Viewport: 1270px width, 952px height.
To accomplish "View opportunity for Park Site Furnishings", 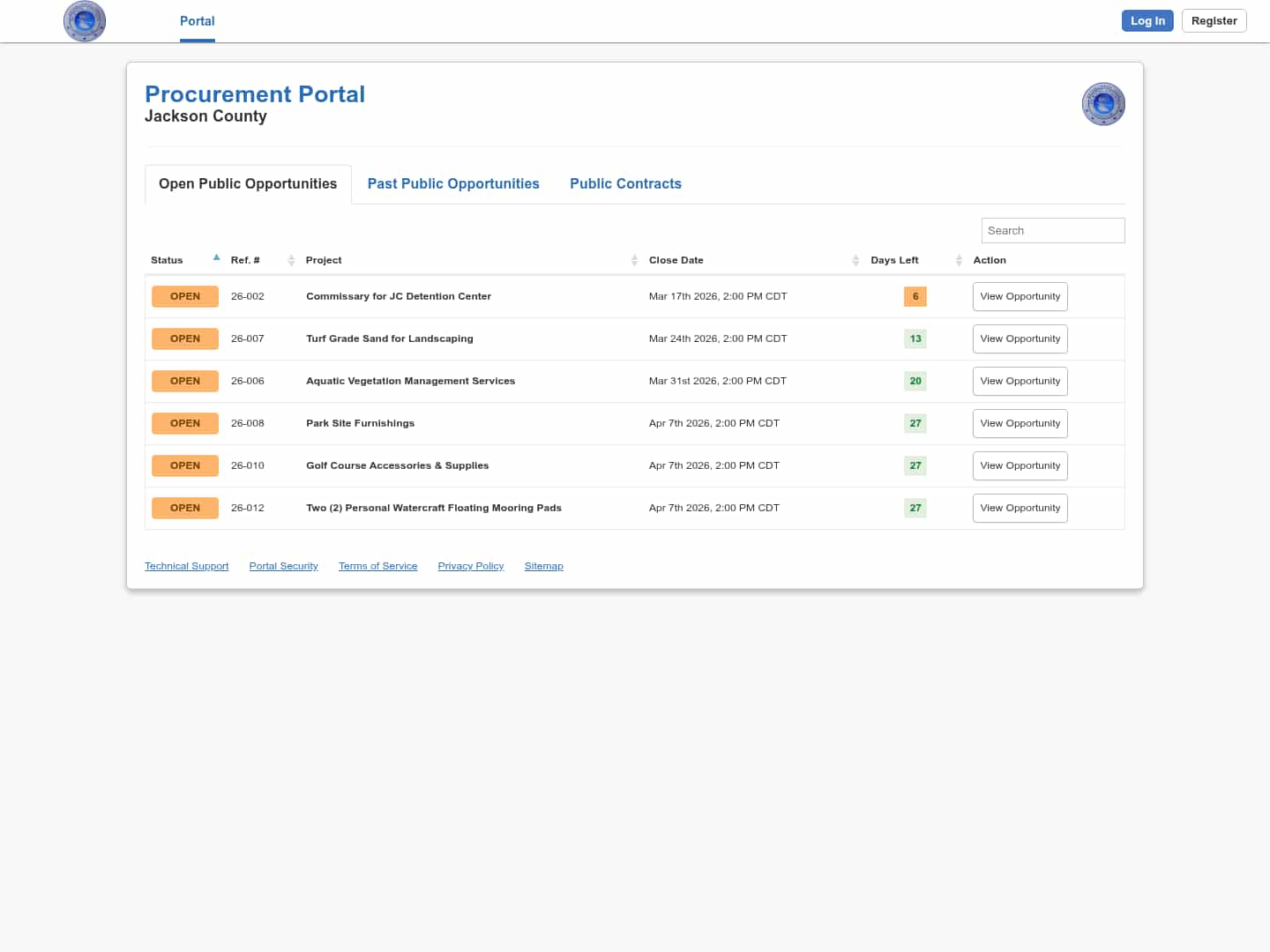I will pyautogui.click(x=1020, y=423).
